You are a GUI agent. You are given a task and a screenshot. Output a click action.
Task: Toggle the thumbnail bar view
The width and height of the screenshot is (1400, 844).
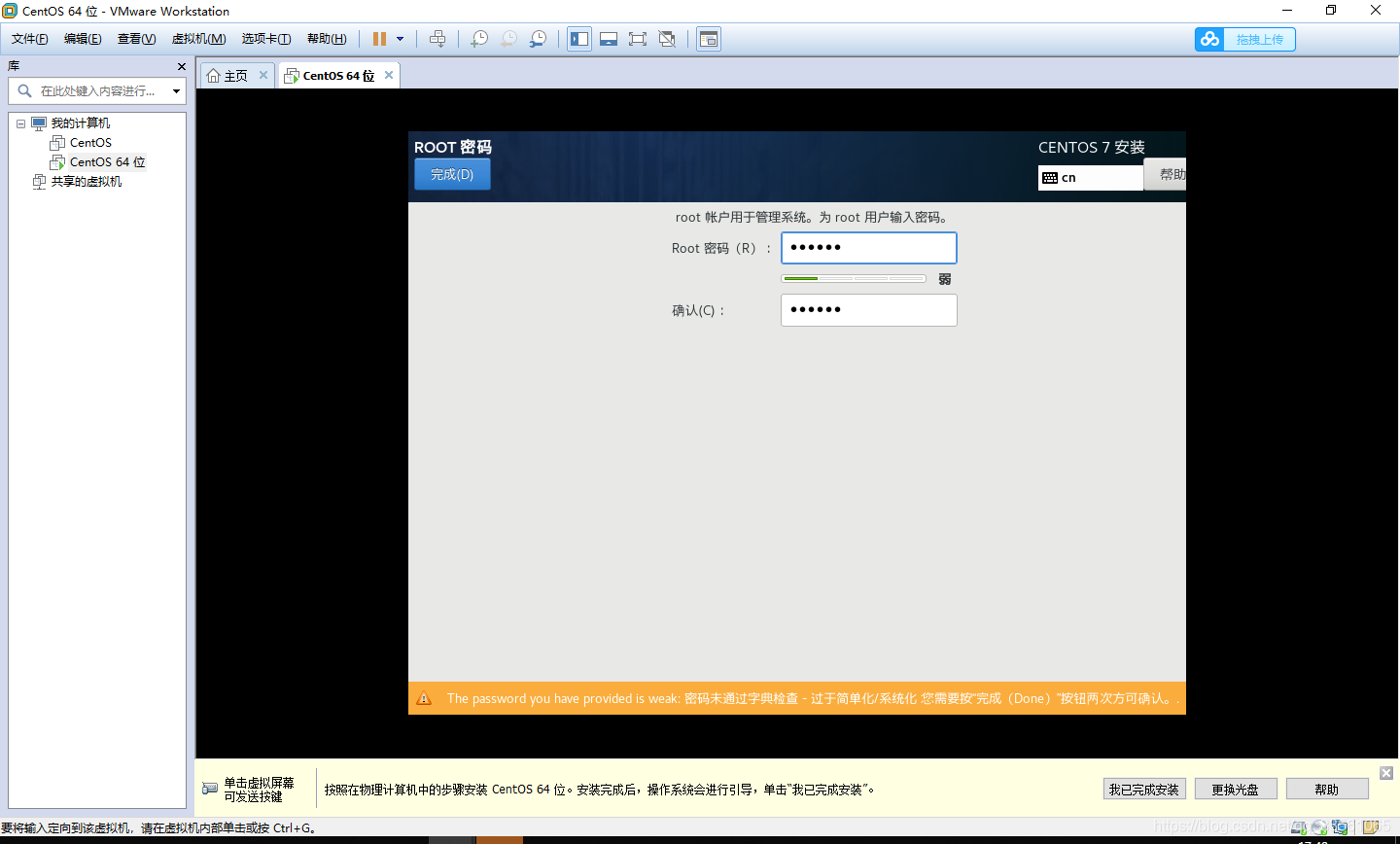pos(609,39)
